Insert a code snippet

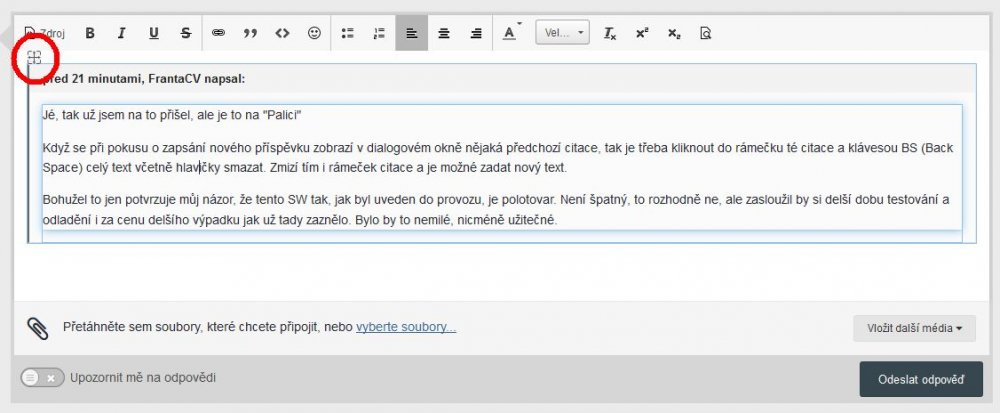pos(283,33)
